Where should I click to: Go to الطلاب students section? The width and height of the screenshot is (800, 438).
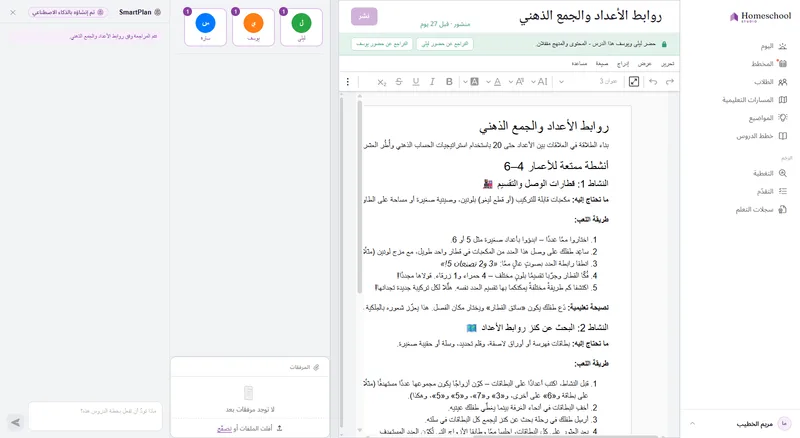click(x=770, y=82)
